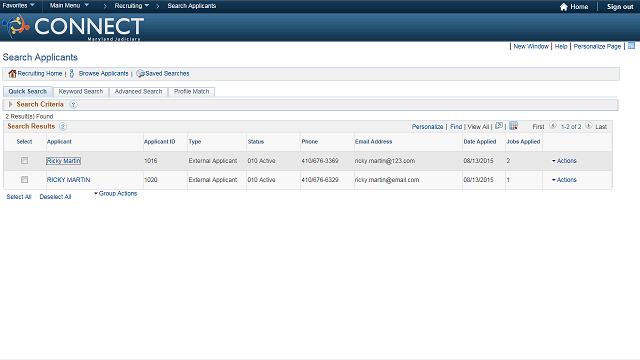Open the New Window link
640x360 pixels.
(x=531, y=47)
